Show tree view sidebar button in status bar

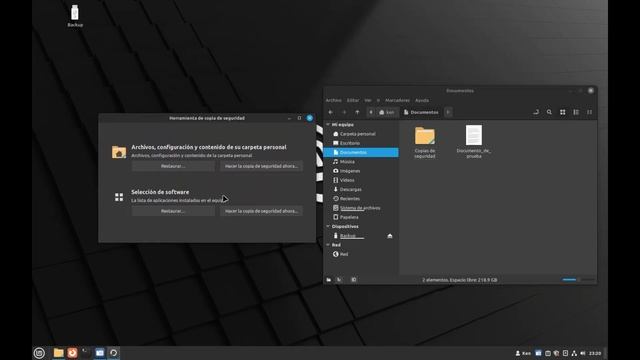coord(339,280)
